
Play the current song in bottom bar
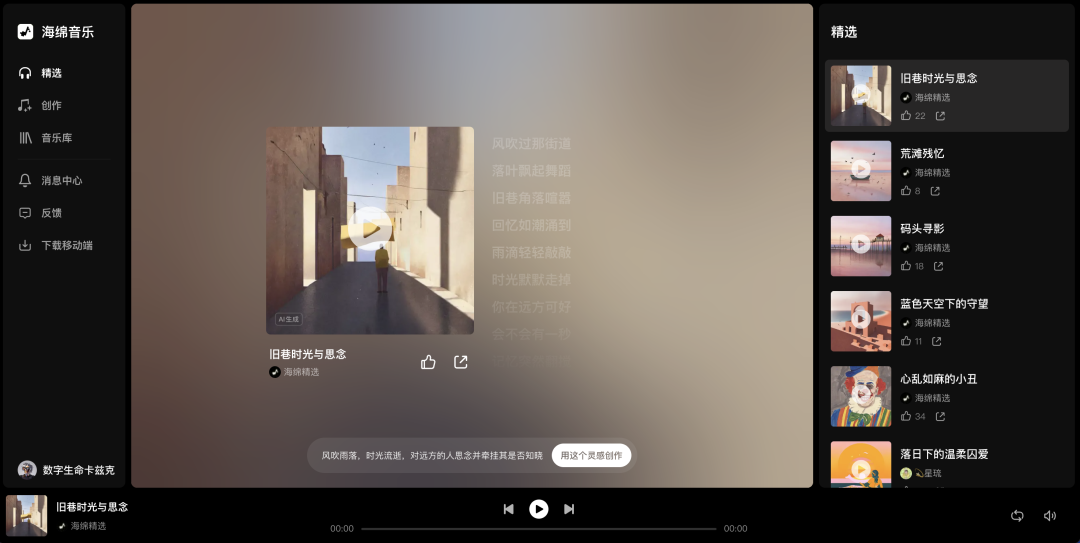pyautogui.click(x=539, y=509)
